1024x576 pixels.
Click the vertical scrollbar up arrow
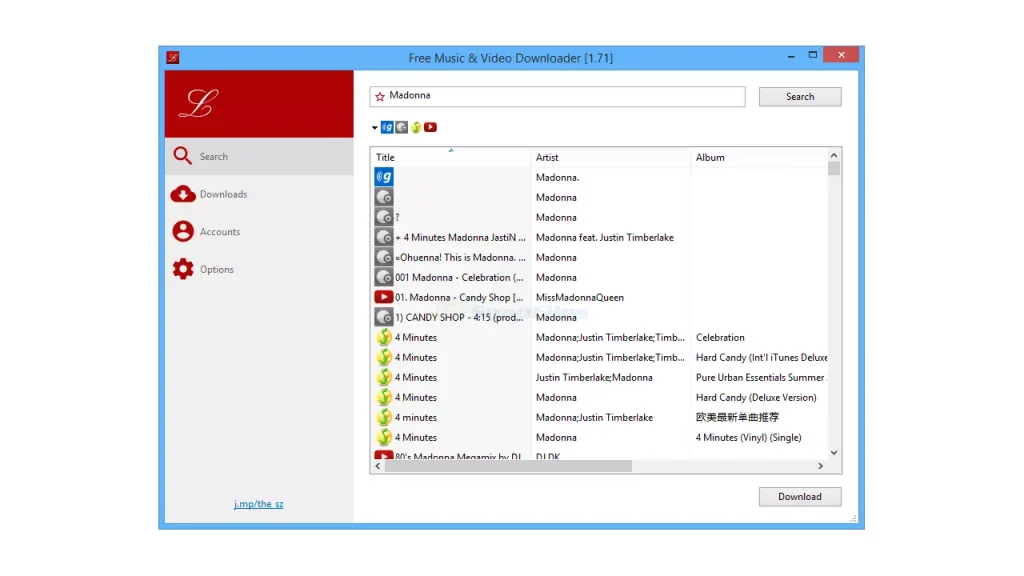(x=834, y=155)
